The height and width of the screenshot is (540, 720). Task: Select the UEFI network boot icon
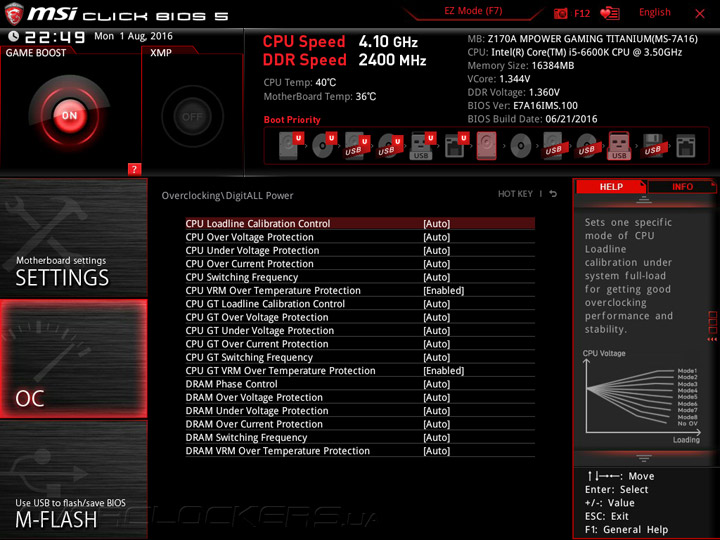click(x=455, y=146)
